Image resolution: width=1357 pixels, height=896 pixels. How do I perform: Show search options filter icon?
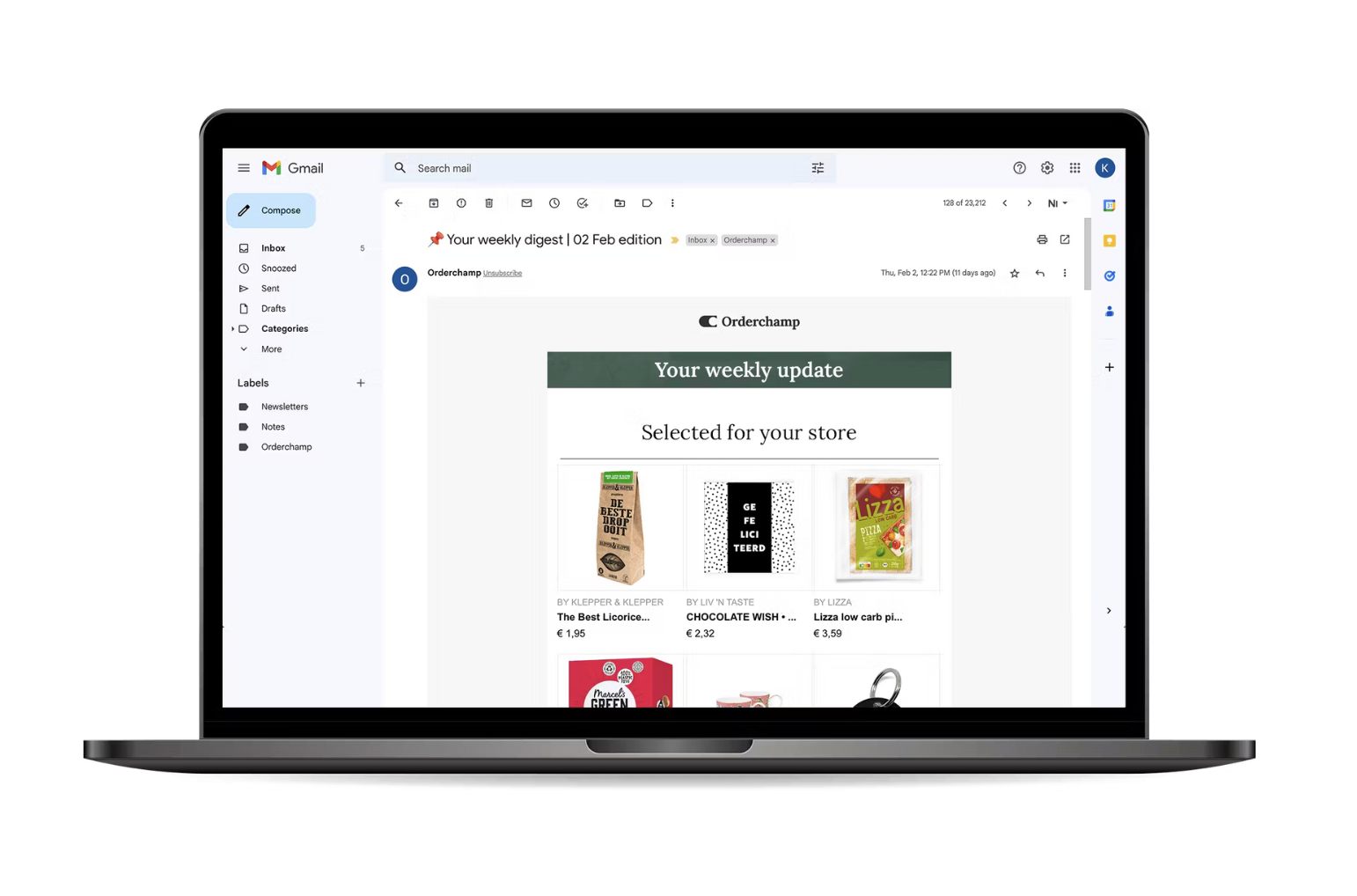pyautogui.click(x=818, y=168)
